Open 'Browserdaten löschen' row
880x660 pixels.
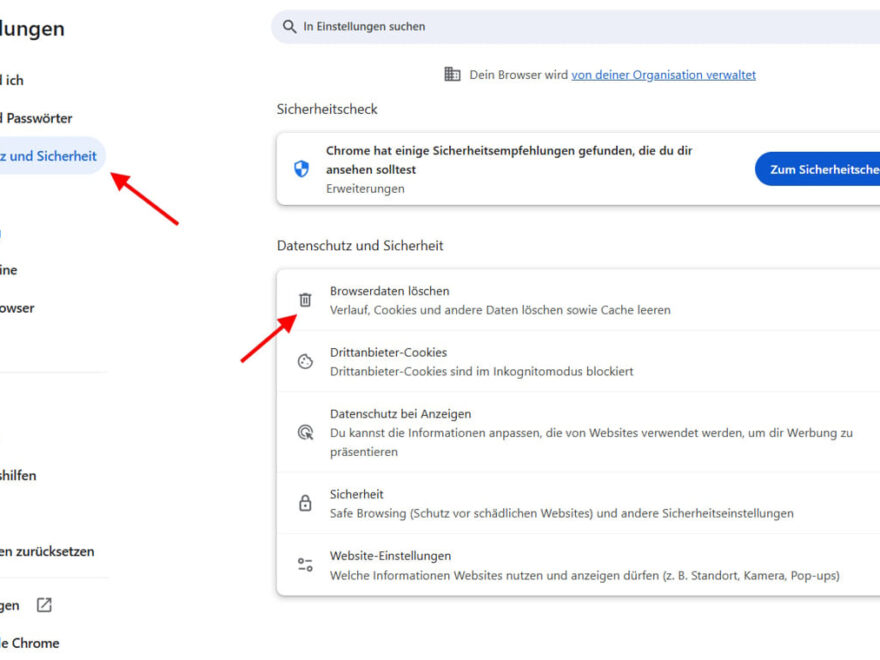click(579, 300)
